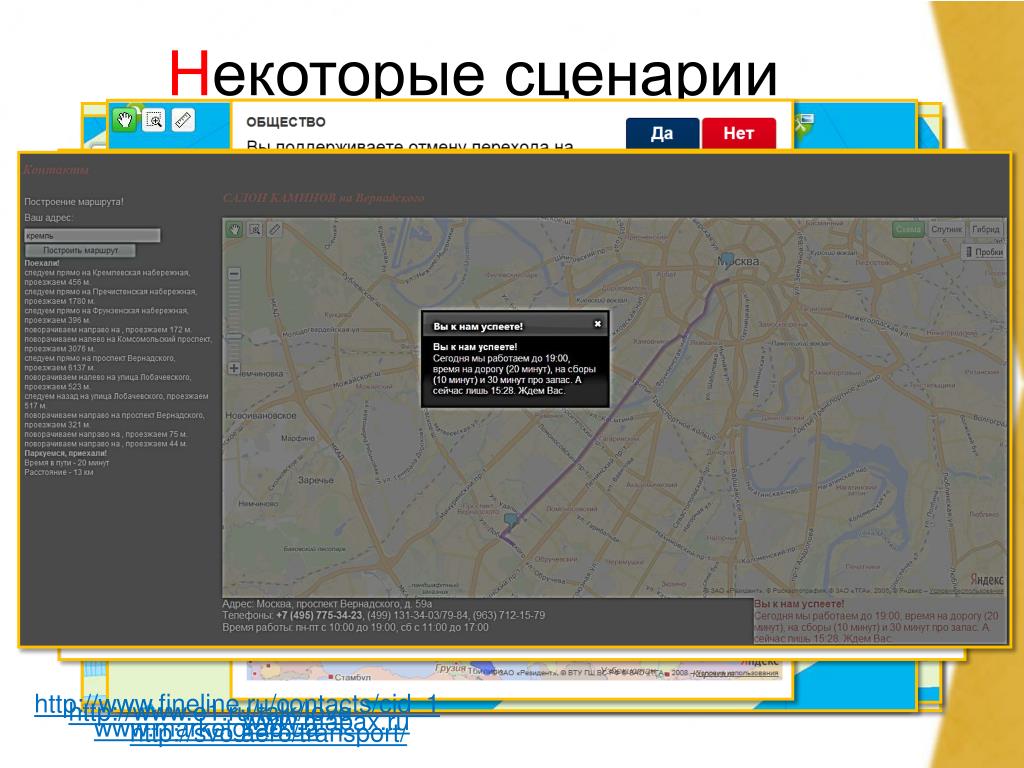This screenshot has height=768, width=1024.
Task: Click the 'ОБЩЕСТВО' section label
Action: click(x=285, y=122)
